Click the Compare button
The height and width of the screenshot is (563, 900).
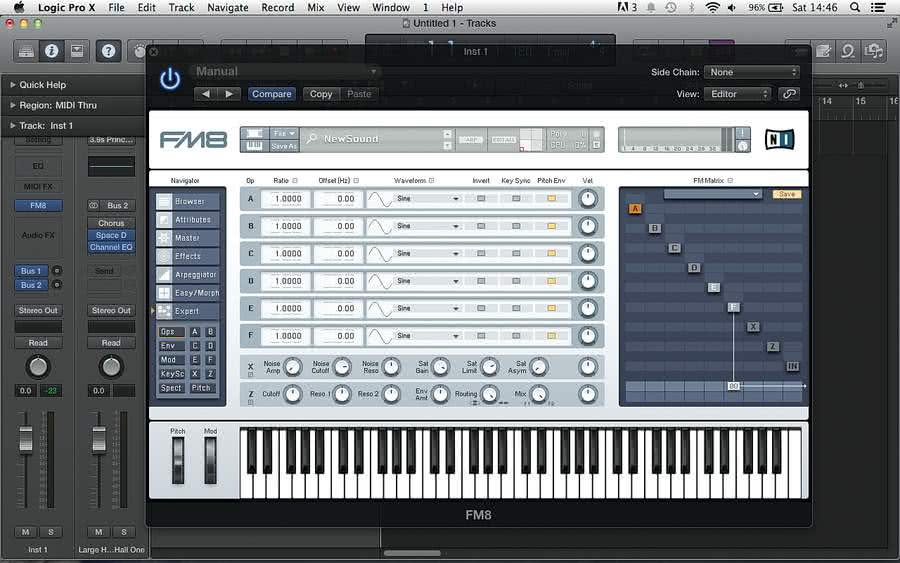[271, 94]
